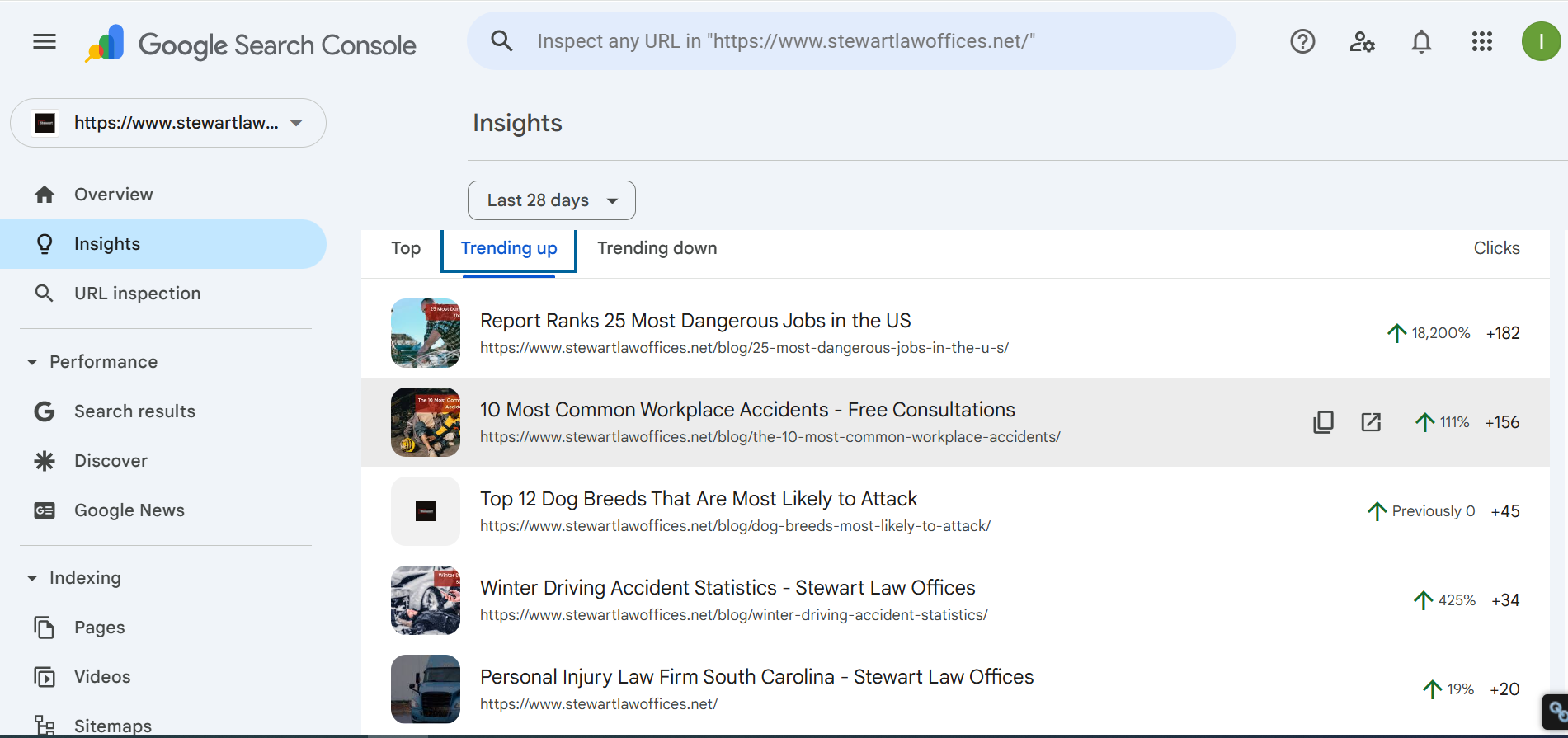The image size is (1568, 738).
Task: Click the URL inspection search field
Action: (x=851, y=41)
